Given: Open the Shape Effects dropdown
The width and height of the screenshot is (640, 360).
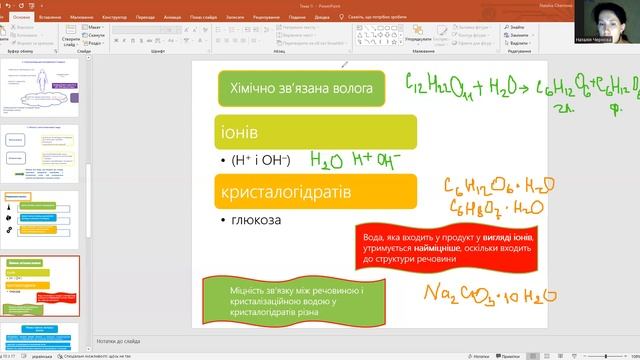Looking at the screenshot, I should coord(473,43).
